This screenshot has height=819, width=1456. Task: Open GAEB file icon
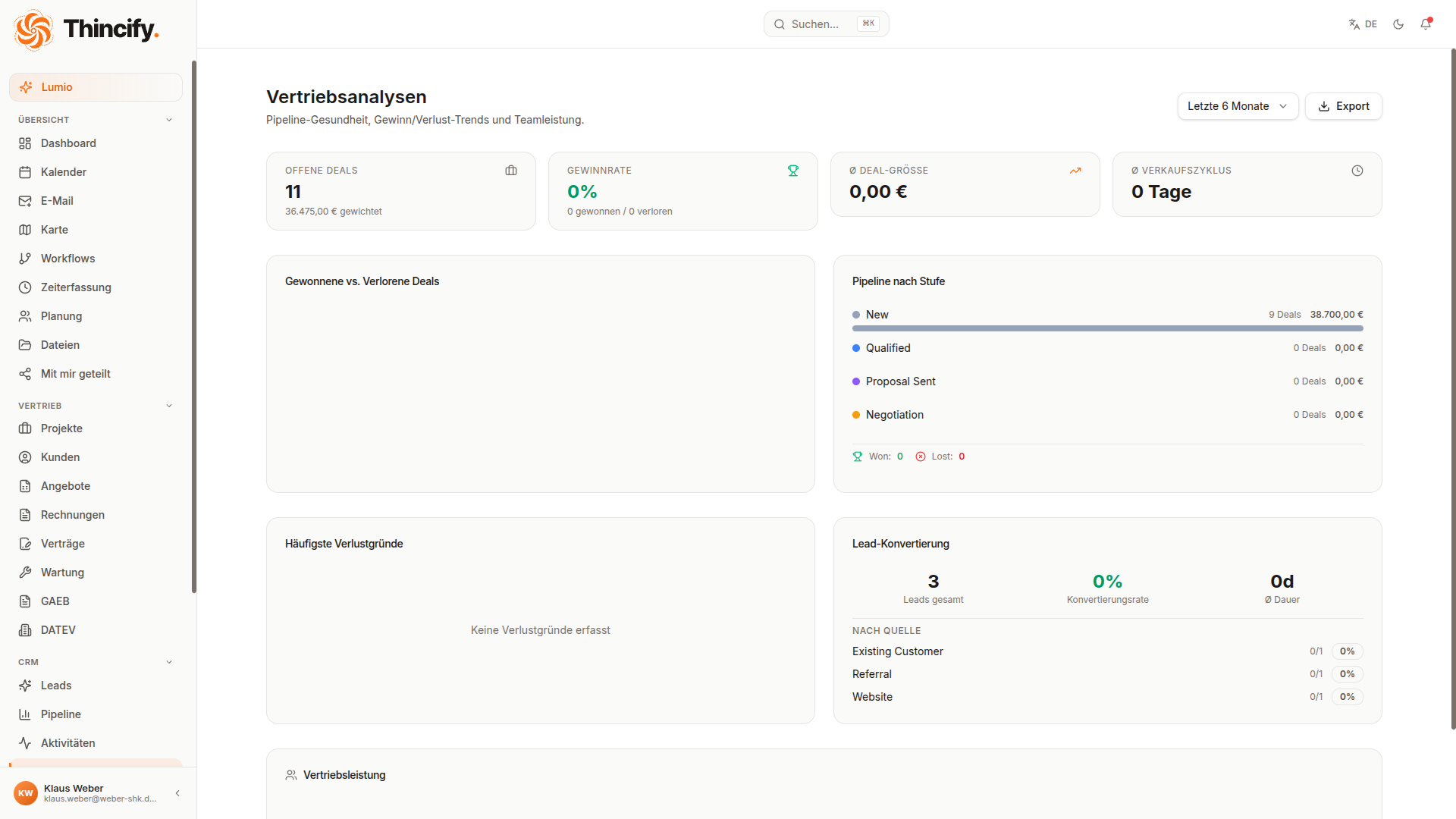pyautogui.click(x=25, y=601)
